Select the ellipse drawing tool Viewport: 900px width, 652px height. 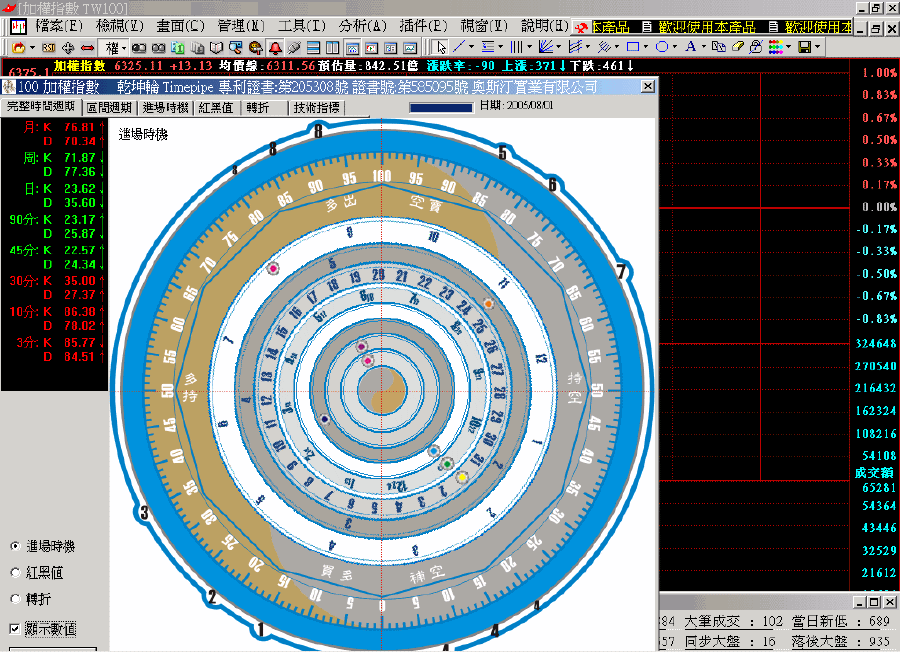pos(661,47)
